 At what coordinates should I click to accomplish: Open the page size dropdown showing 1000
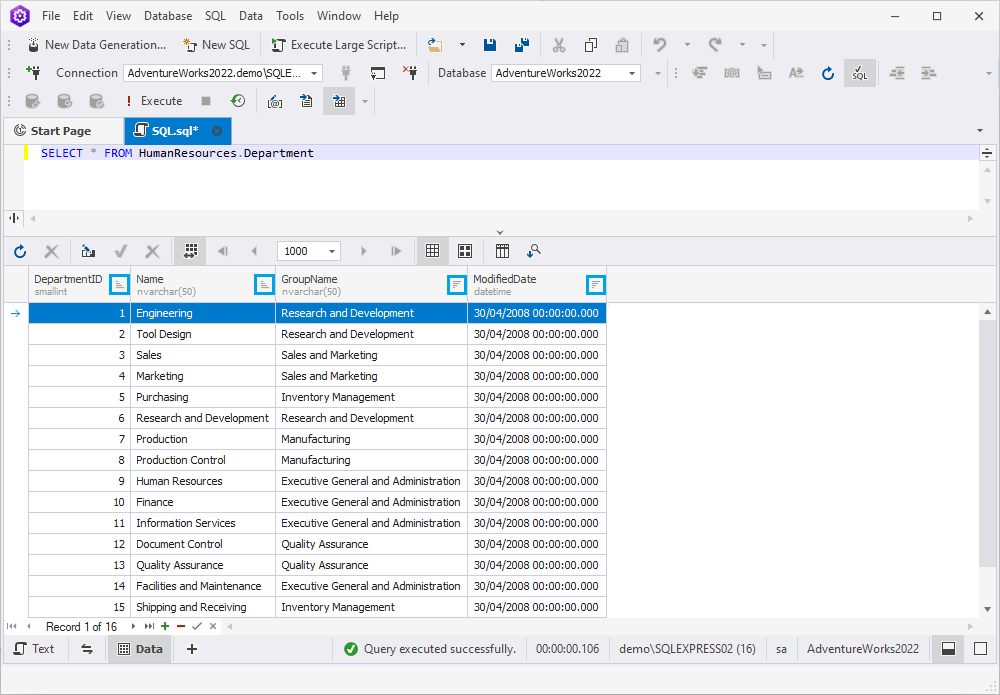[309, 251]
